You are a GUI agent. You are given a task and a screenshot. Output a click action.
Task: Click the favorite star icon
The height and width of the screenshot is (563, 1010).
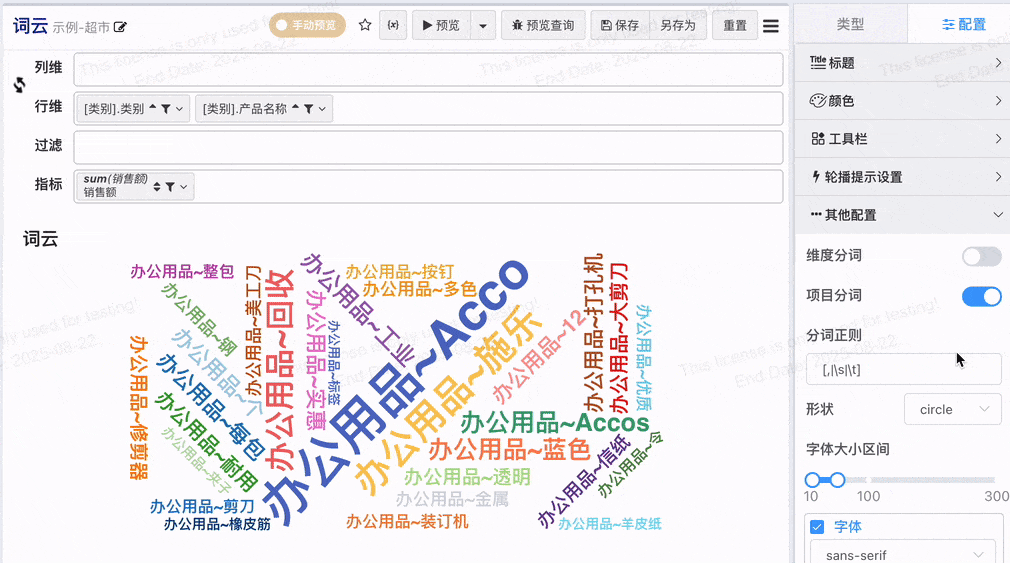[365, 25]
